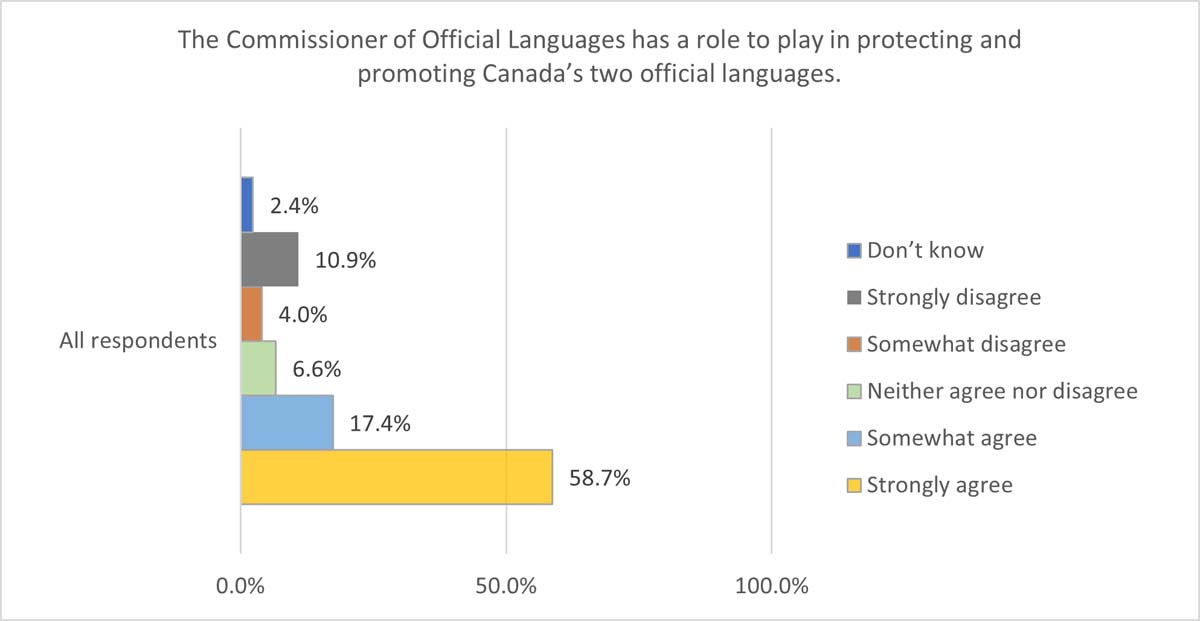Select the 10.9% data label

(x=346, y=261)
